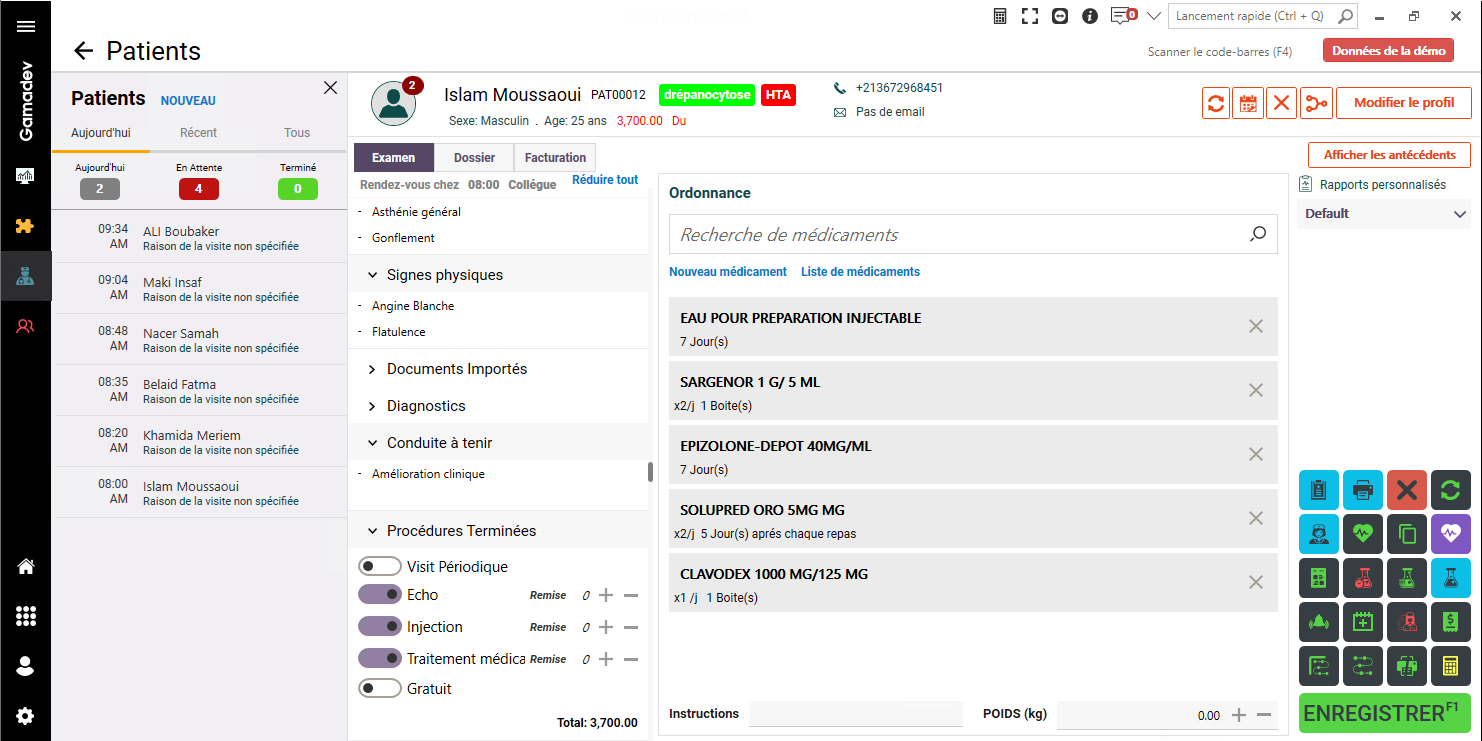Enable the Visit Périodique toggle
Viewport: 1482px width, 741px height.
coord(379,567)
